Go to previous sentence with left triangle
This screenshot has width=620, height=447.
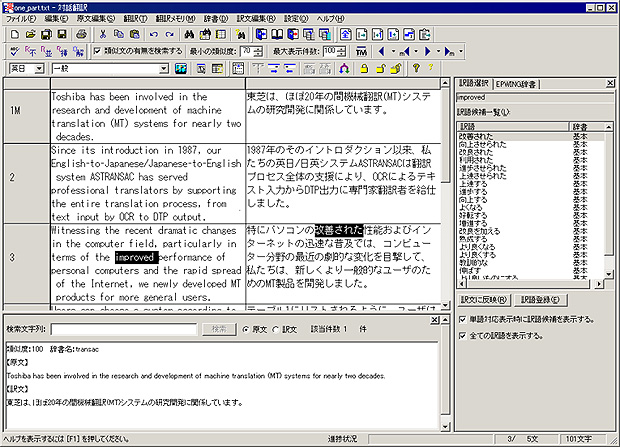[x=381, y=51]
